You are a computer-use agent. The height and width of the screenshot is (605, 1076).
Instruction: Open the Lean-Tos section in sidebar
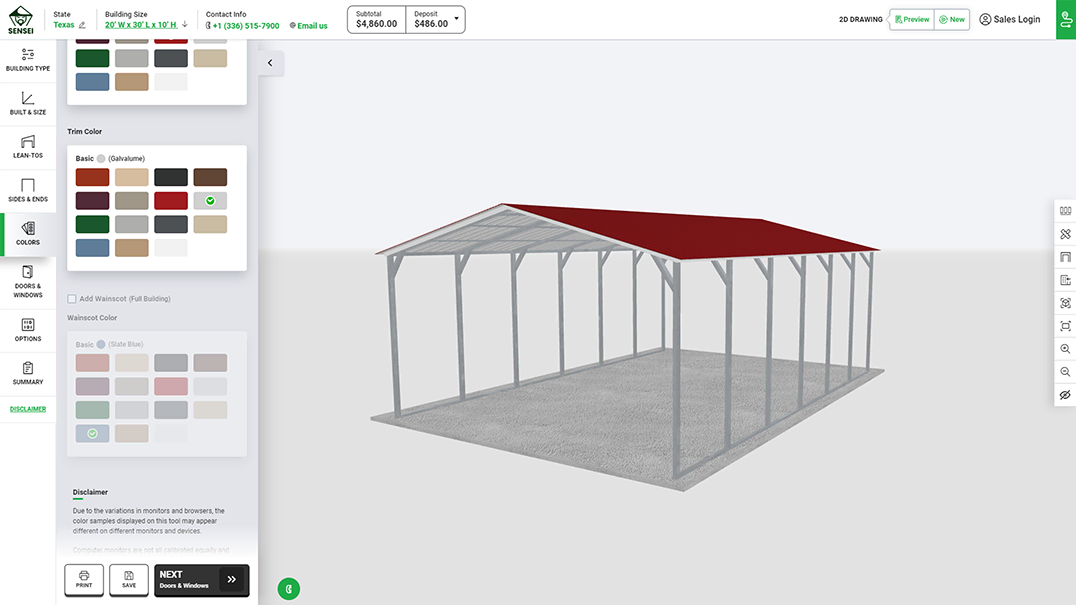coord(27,147)
